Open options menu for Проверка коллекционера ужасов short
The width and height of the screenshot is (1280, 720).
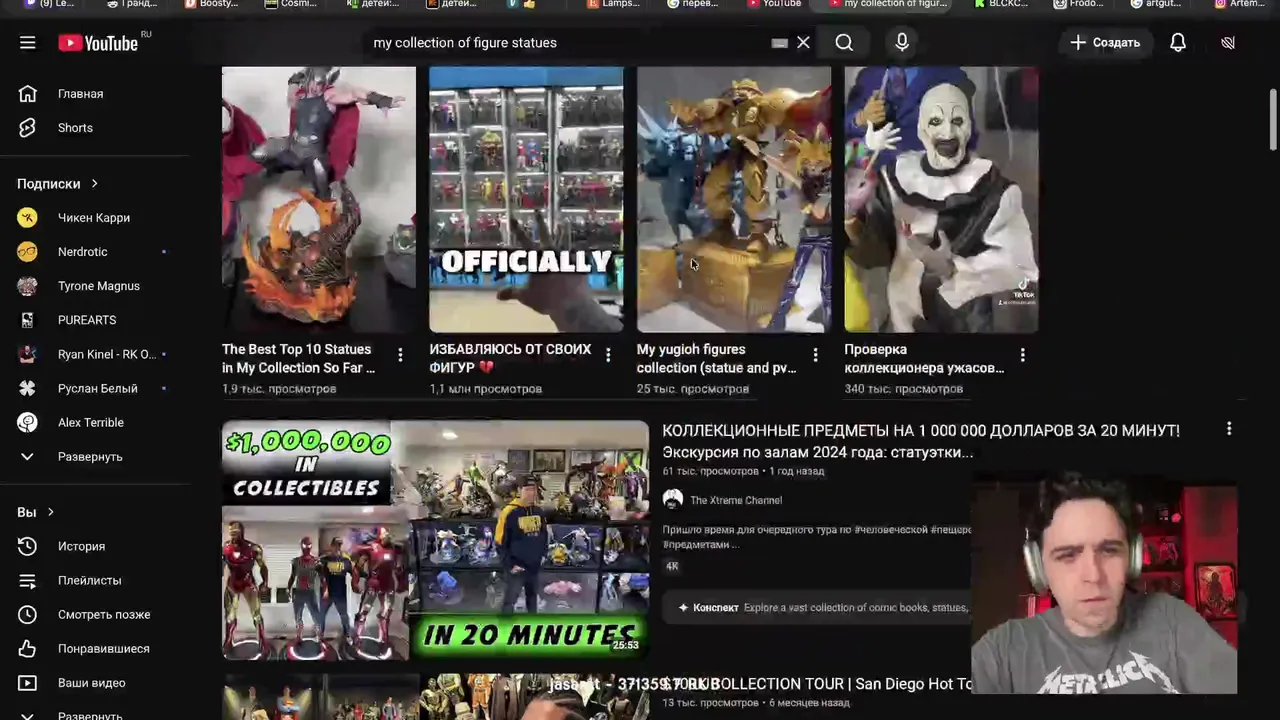click(1022, 355)
